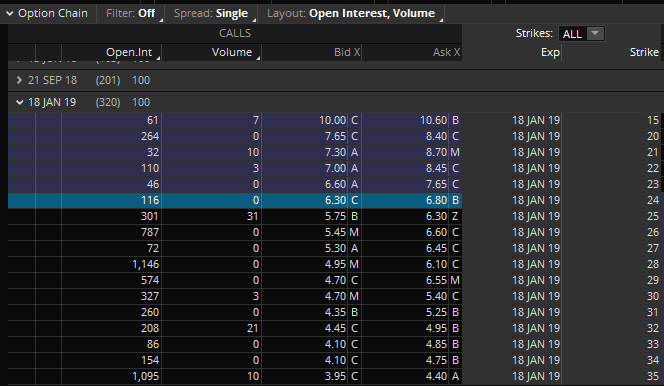The height and width of the screenshot is (386, 664).
Task: Click the Exp column header
Action: [550, 52]
